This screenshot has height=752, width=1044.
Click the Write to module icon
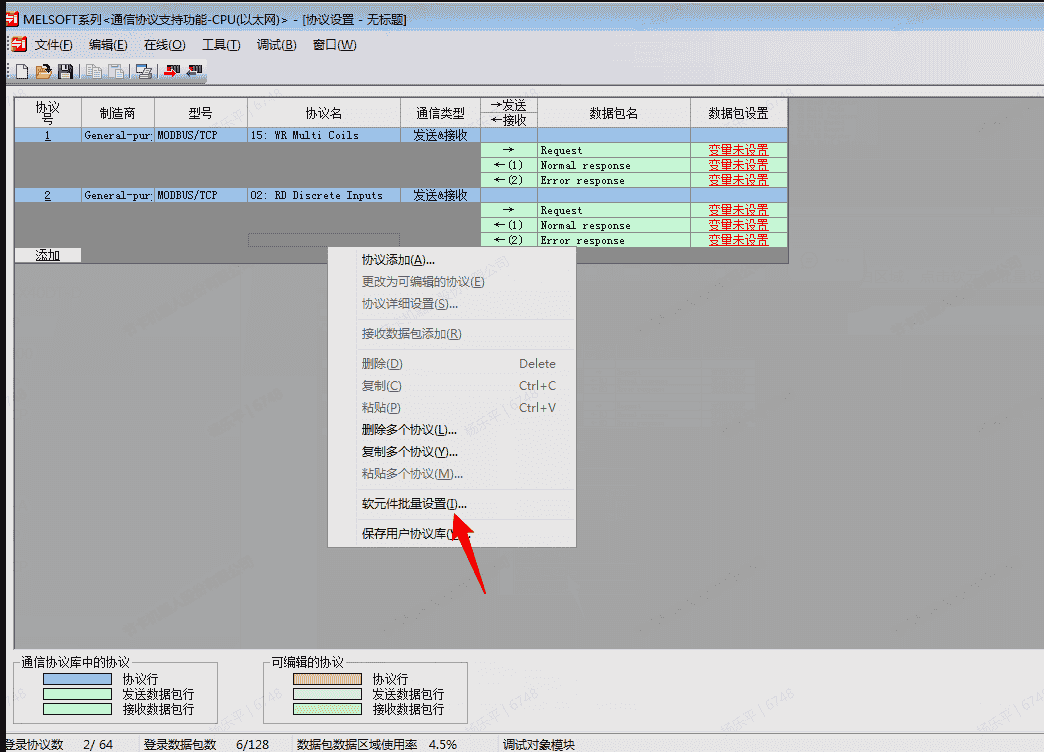point(172,71)
